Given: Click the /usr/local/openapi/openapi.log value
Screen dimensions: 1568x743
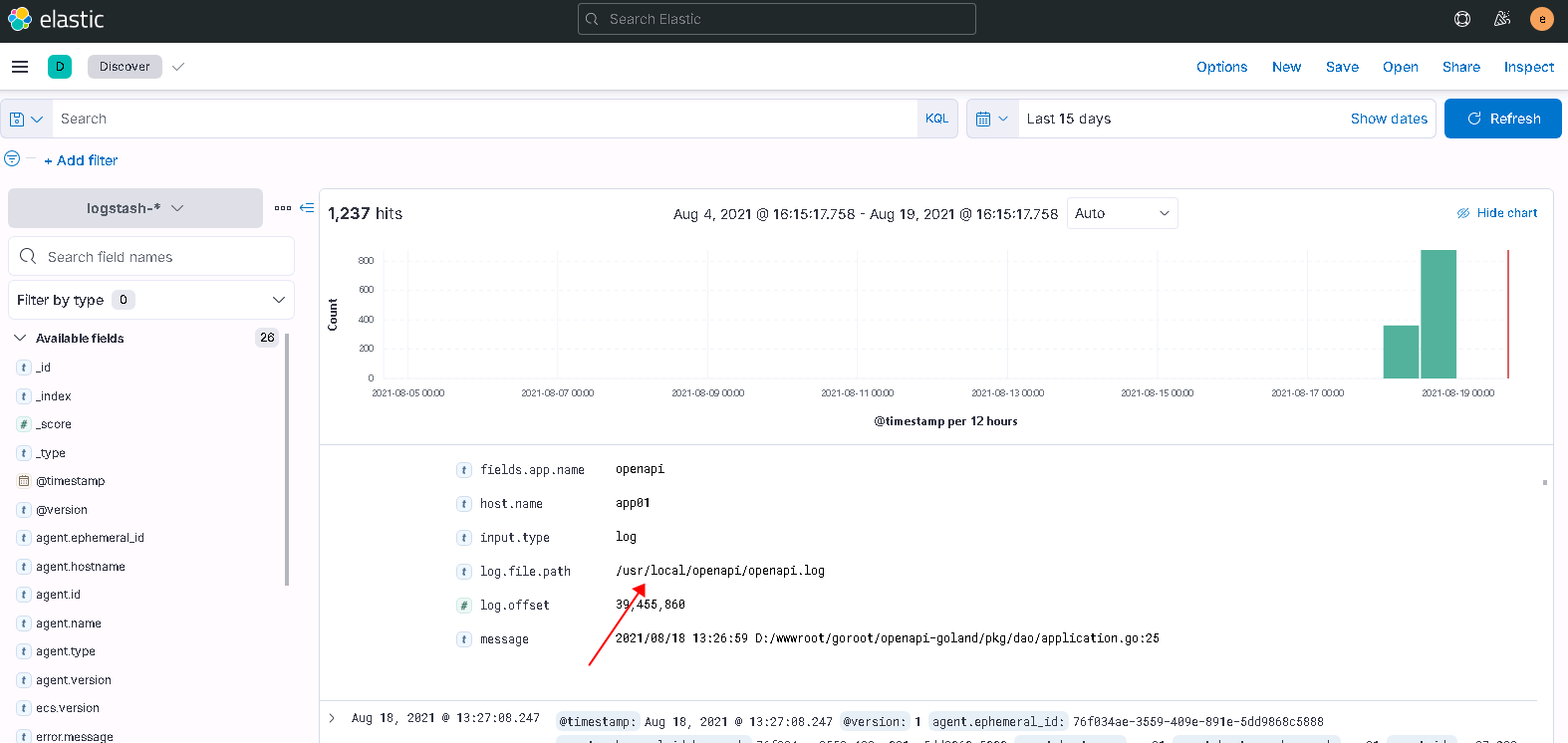Looking at the screenshot, I should (720, 571).
